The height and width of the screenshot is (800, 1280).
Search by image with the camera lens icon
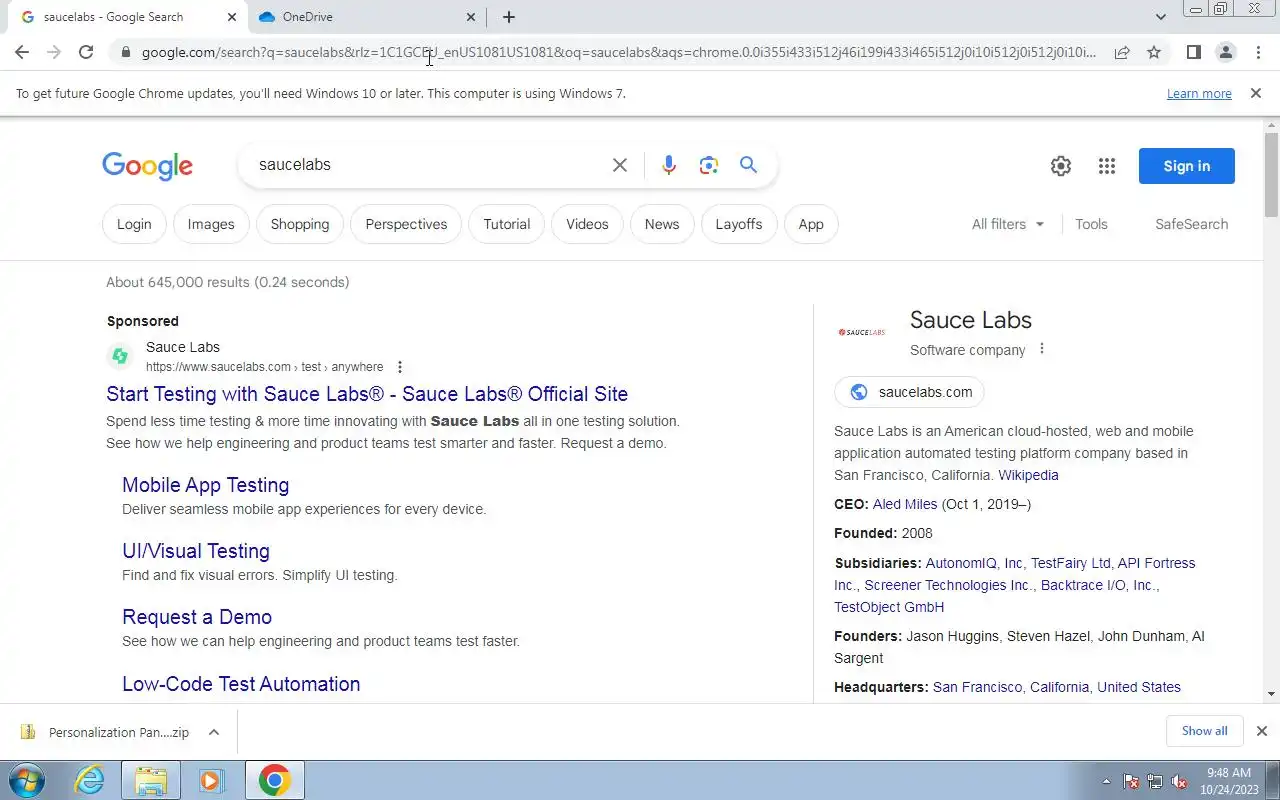coord(709,165)
